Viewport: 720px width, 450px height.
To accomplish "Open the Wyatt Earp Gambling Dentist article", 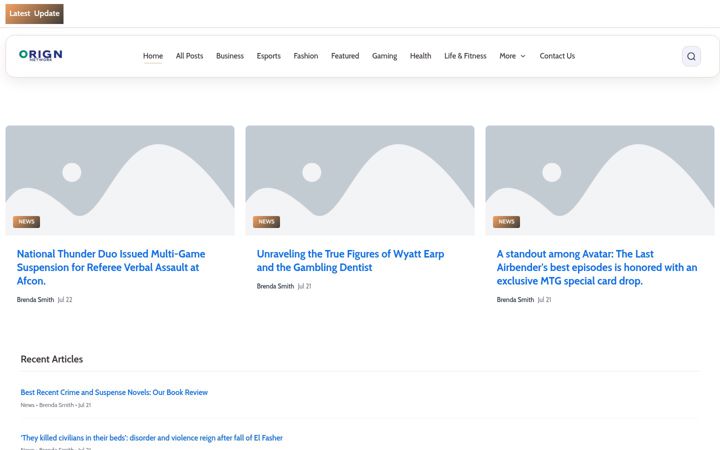I will 350,260.
